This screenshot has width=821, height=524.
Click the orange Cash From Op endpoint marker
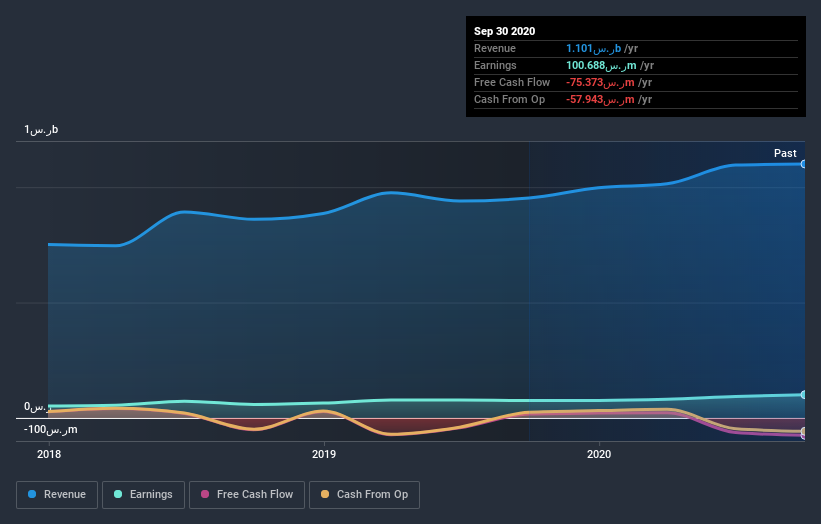803,431
